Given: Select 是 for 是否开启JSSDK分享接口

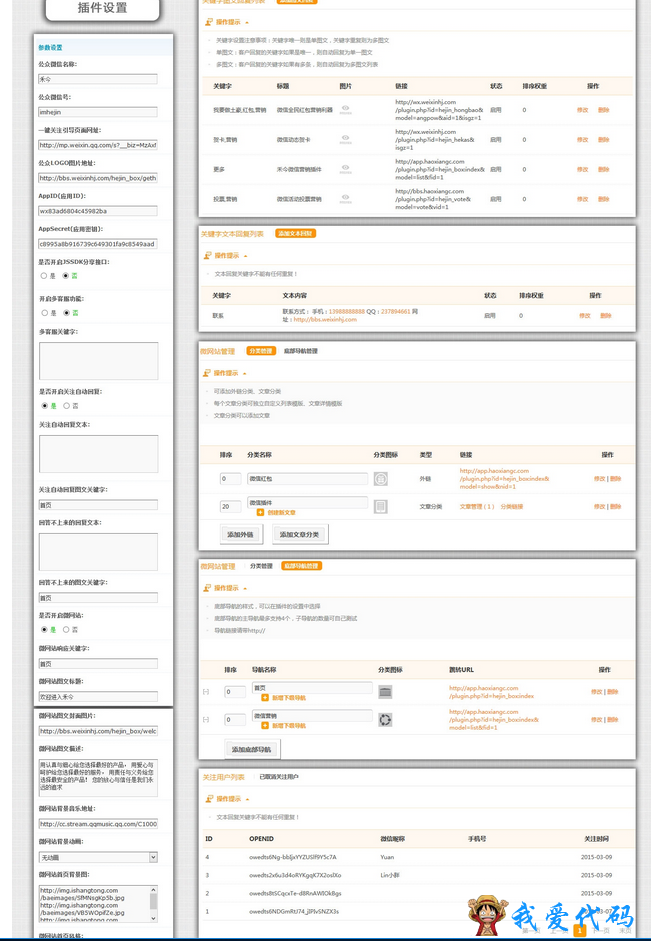Looking at the screenshot, I should [44, 275].
